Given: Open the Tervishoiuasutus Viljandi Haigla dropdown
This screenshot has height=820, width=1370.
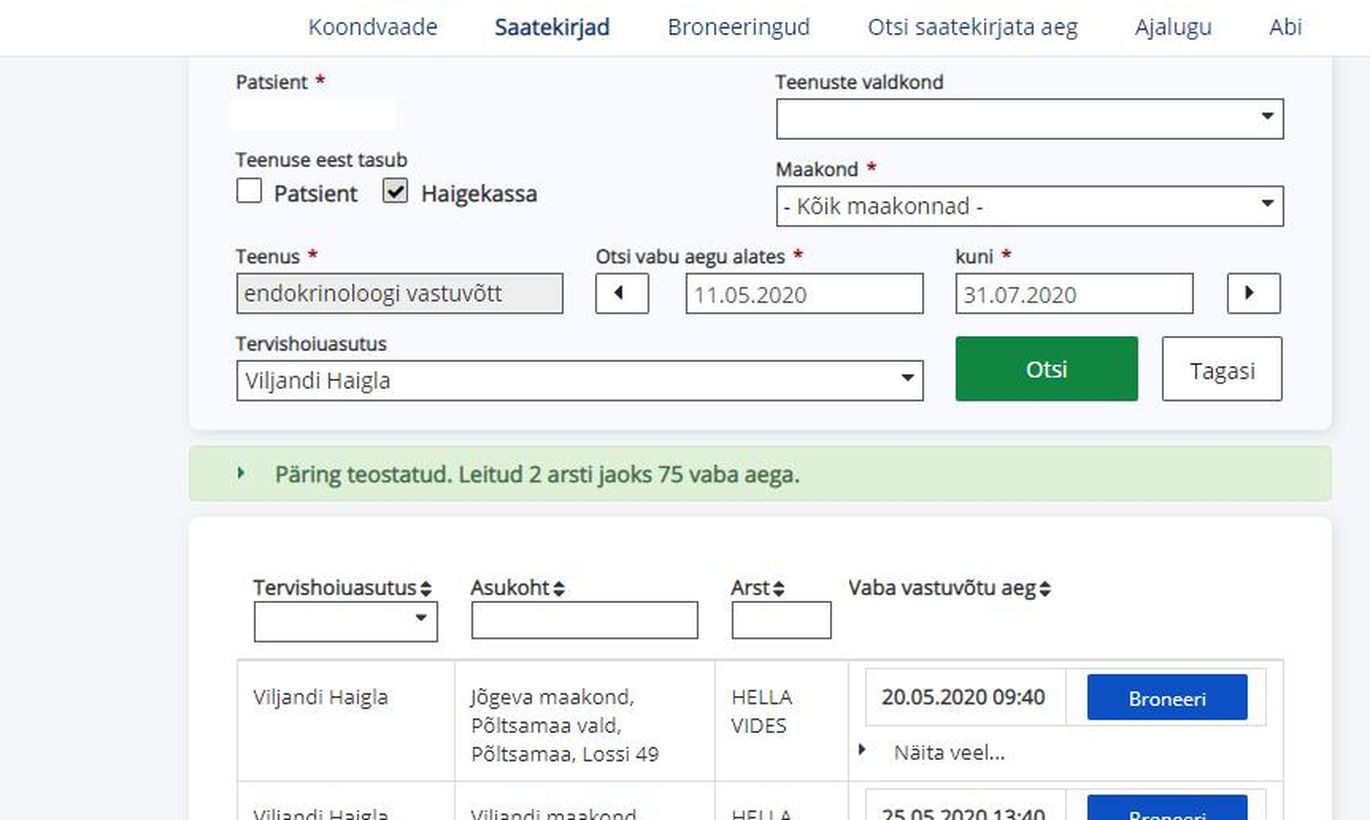Looking at the screenshot, I should coord(580,380).
